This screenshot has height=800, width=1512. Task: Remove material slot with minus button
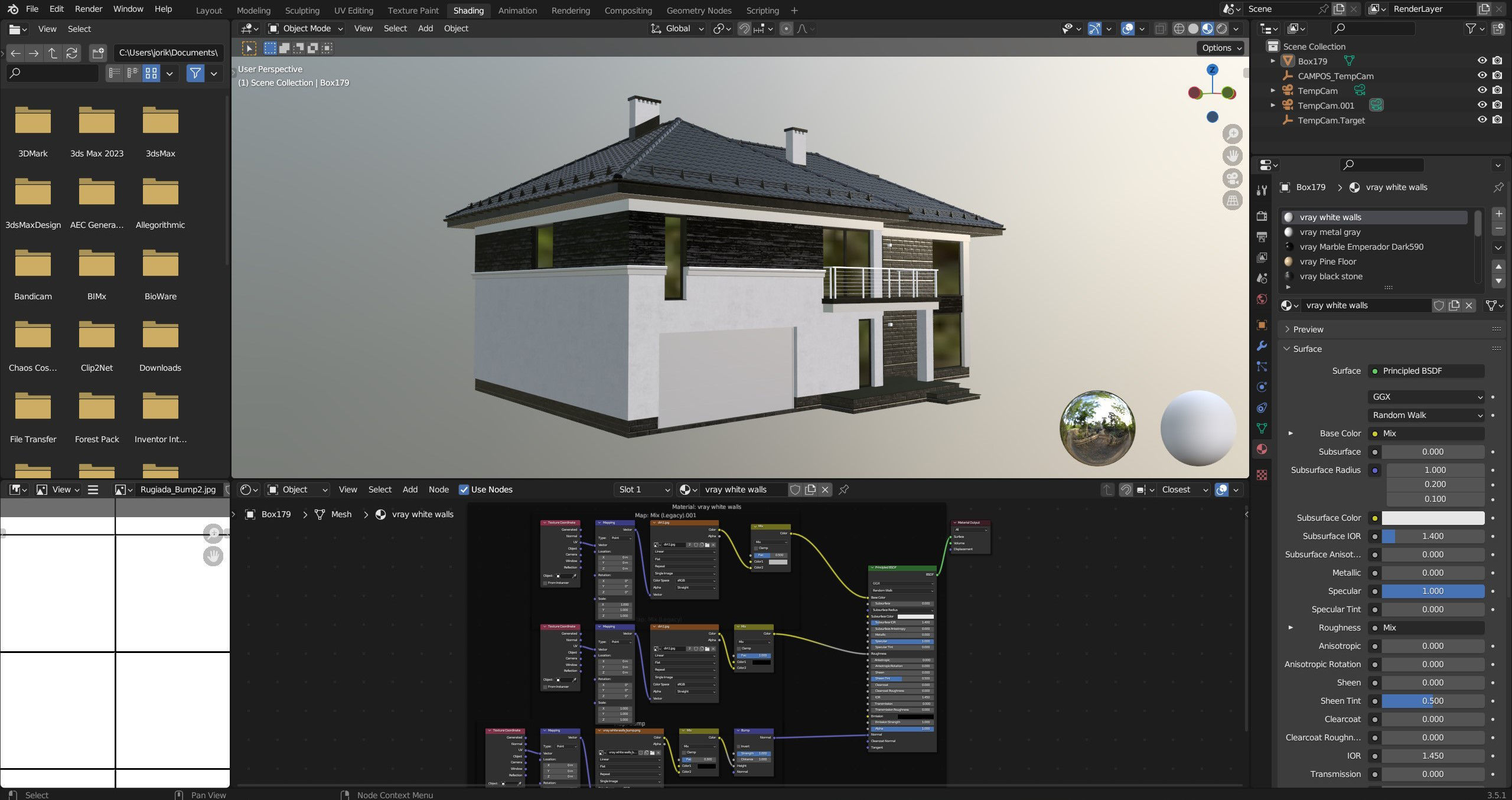click(1498, 228)
